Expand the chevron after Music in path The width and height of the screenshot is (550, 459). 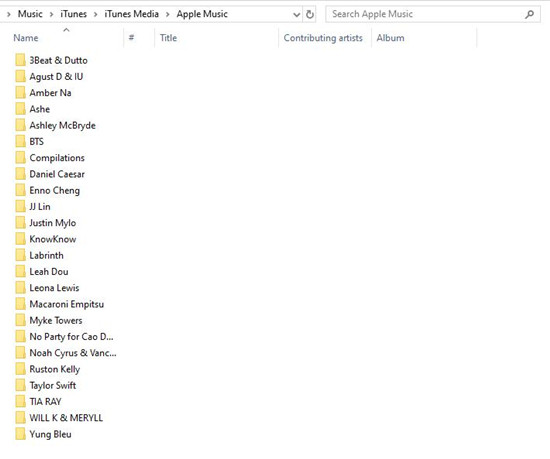click(x=52, y=14)
